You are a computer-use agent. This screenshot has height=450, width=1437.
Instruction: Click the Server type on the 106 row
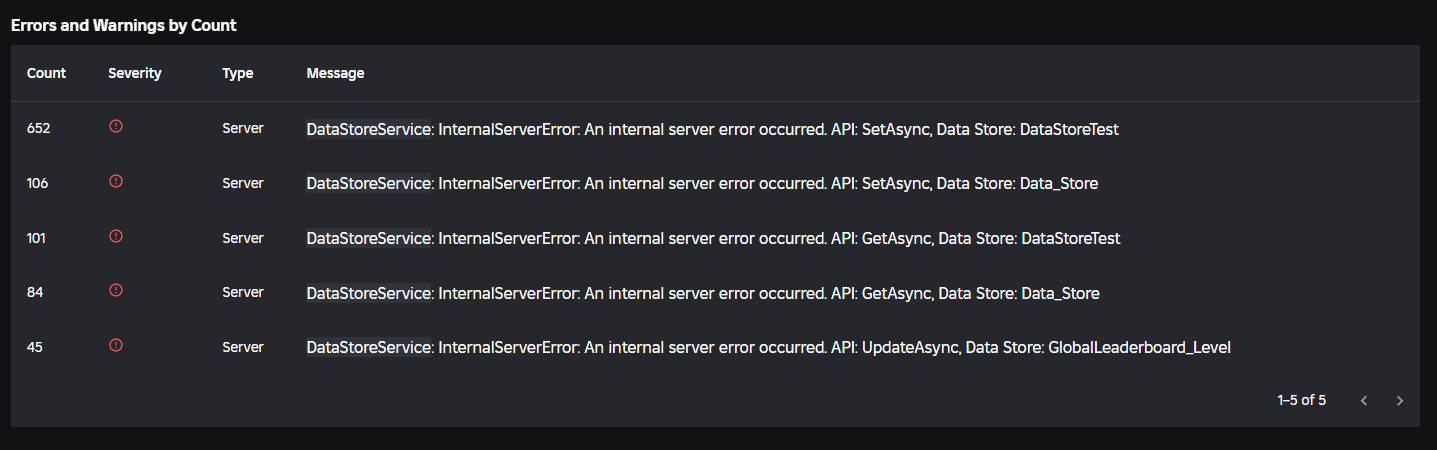243,184
